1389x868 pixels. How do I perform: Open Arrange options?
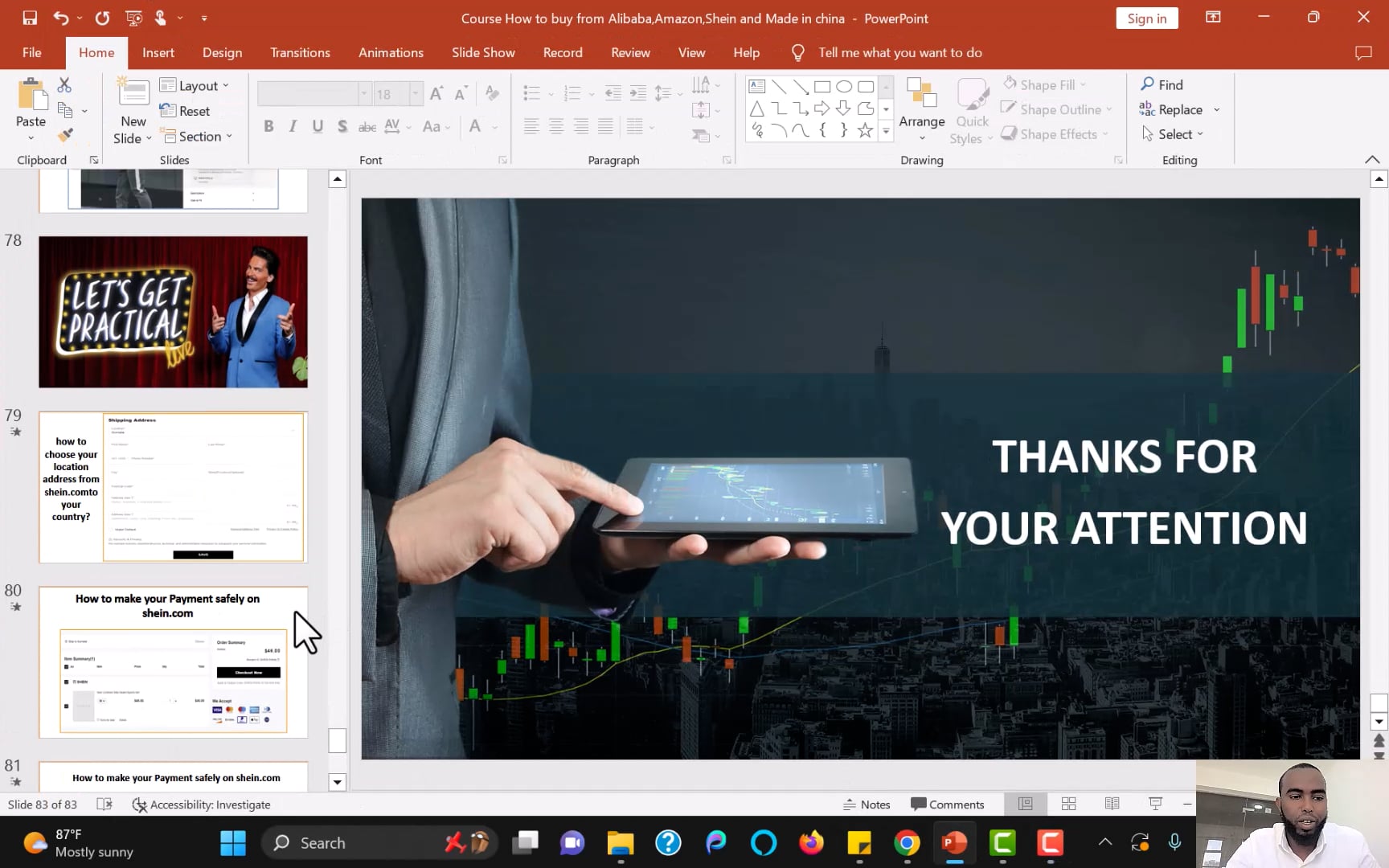click(921, 110)
